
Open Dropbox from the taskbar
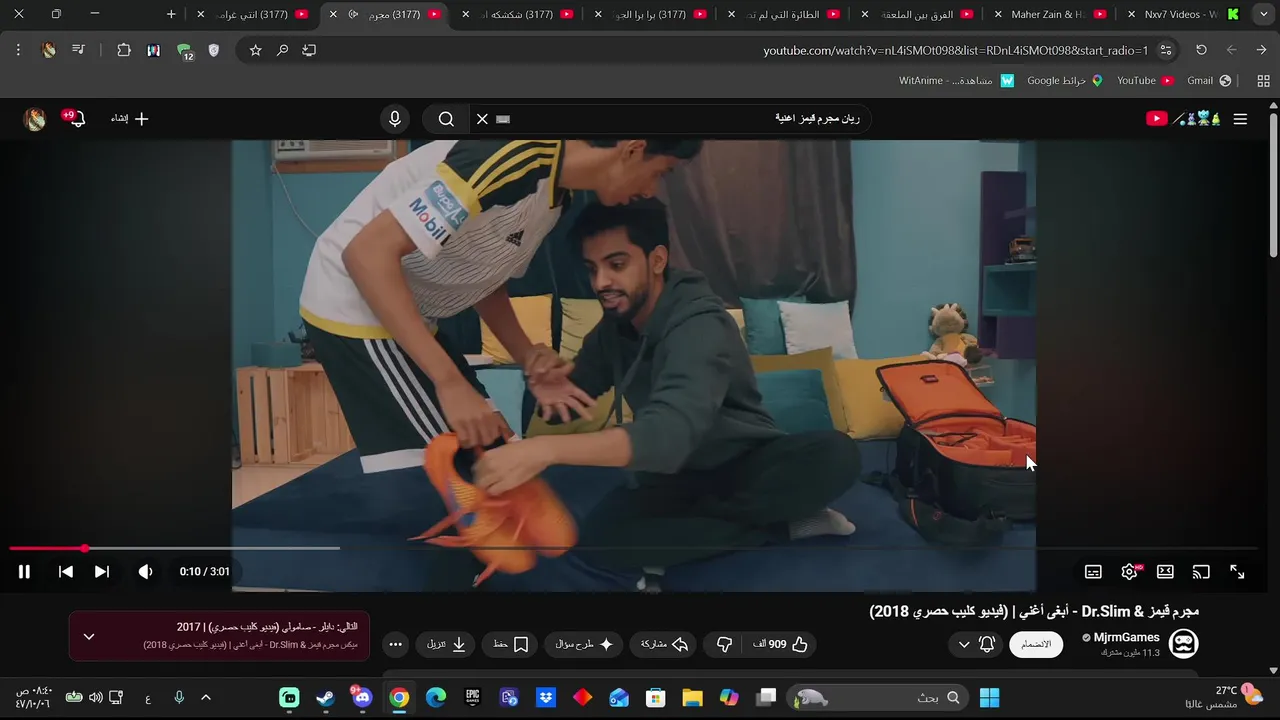coord(546,698)
